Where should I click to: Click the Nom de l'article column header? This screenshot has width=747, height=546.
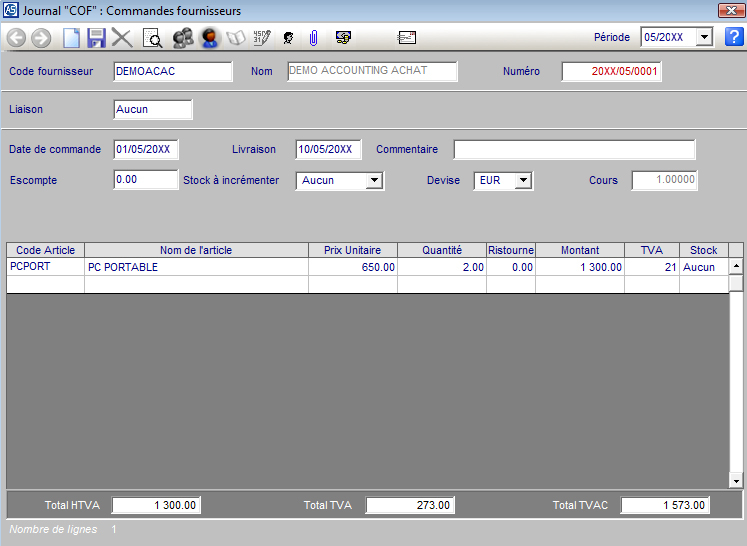[x=196, y=250]
